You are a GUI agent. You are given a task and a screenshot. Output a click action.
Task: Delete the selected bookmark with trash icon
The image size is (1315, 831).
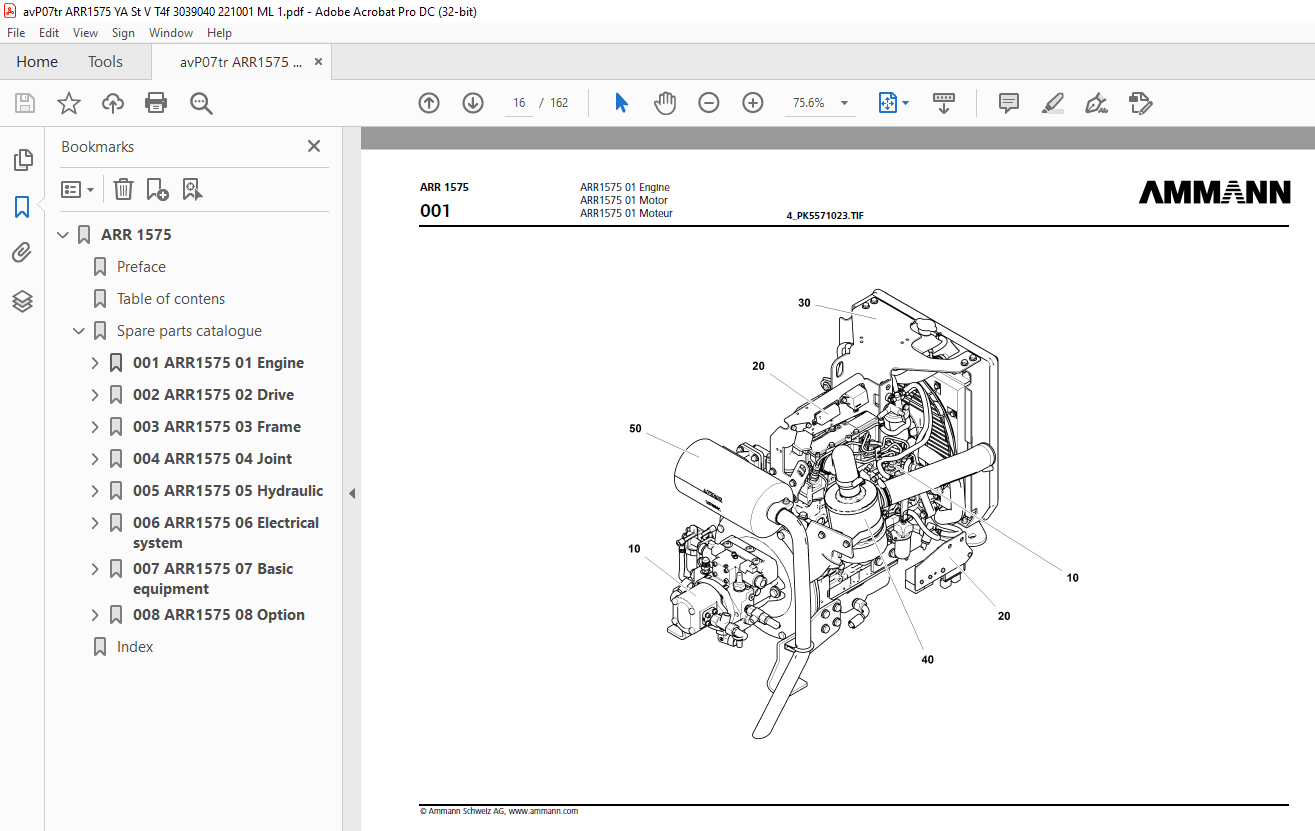(123, 189)
